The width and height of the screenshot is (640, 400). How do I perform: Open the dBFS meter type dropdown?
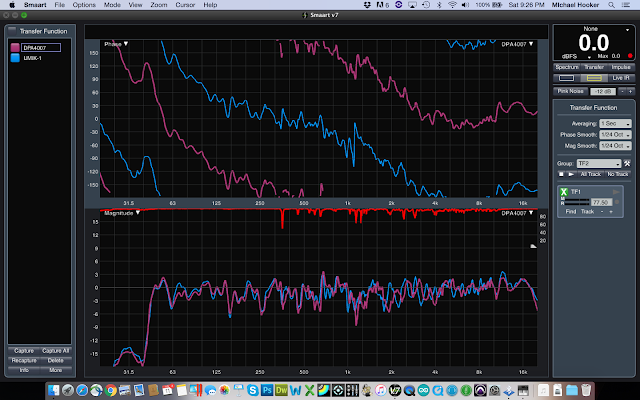tap(589, 57)
